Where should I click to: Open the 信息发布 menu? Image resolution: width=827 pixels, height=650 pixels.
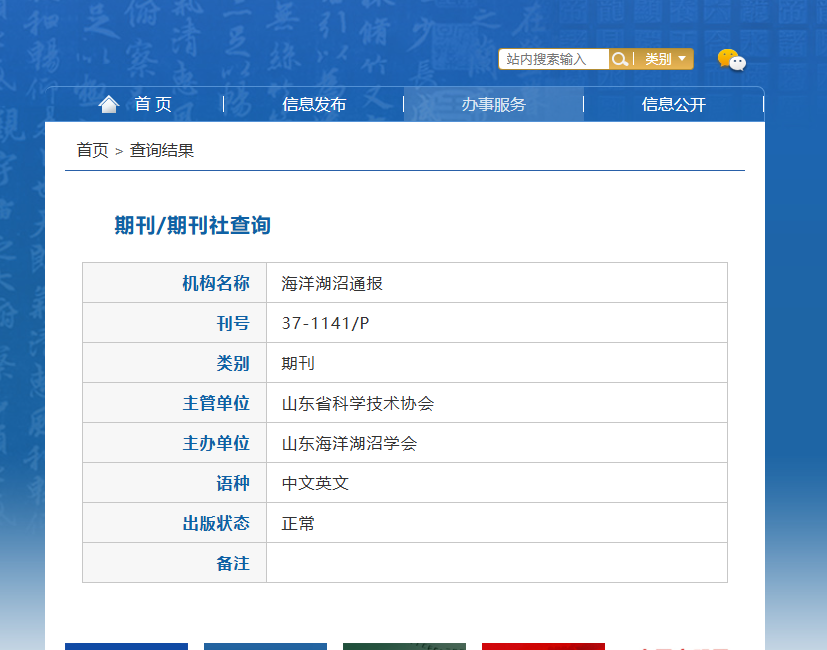coord(314,104)
